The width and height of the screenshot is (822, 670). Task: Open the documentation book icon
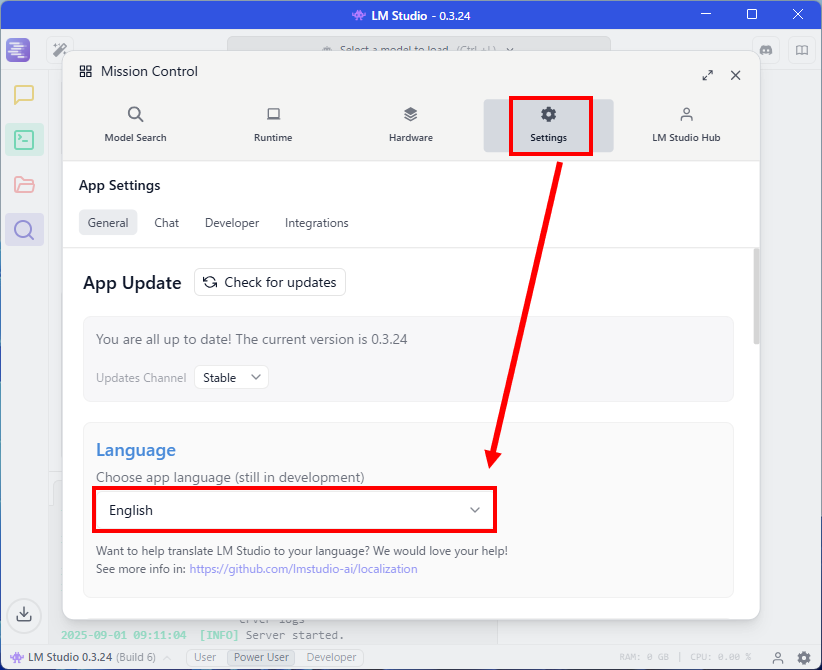pos(802,50)
